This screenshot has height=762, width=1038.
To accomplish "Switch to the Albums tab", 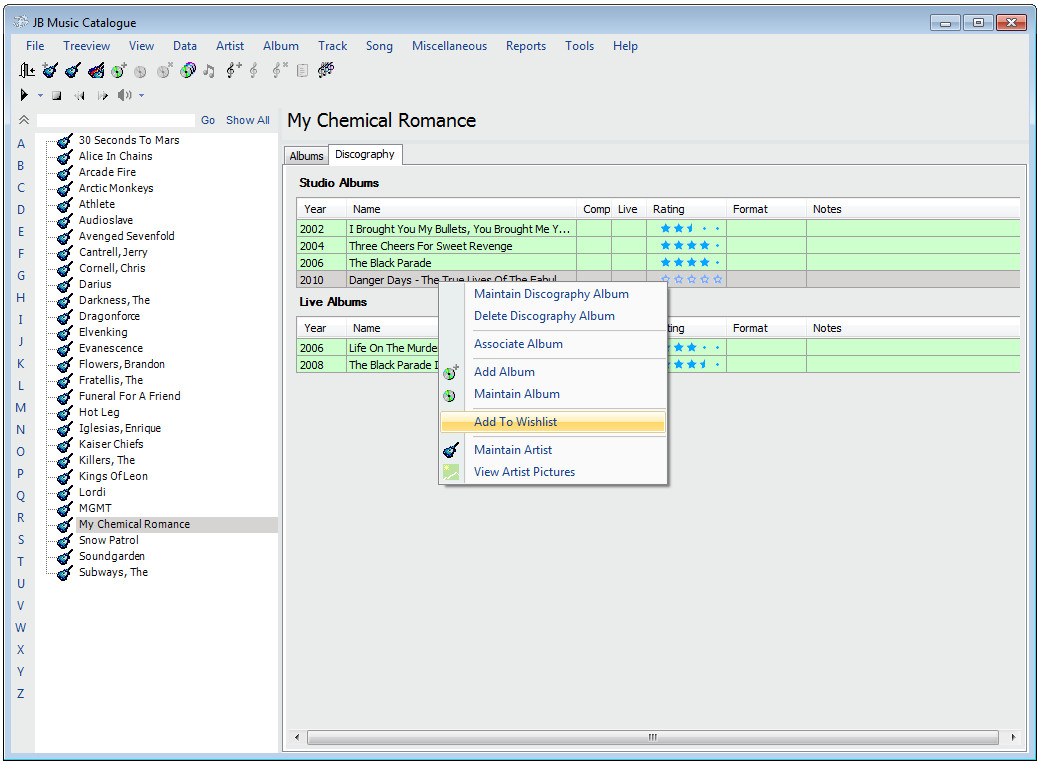I will coord(307,156).
